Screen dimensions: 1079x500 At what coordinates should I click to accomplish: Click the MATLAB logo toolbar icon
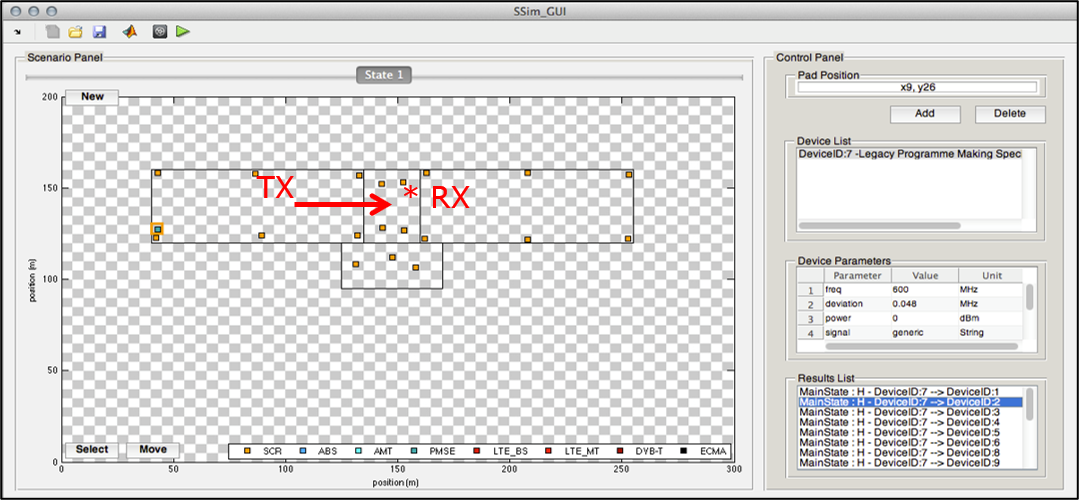pyautogui.click(x=130, y=32)
